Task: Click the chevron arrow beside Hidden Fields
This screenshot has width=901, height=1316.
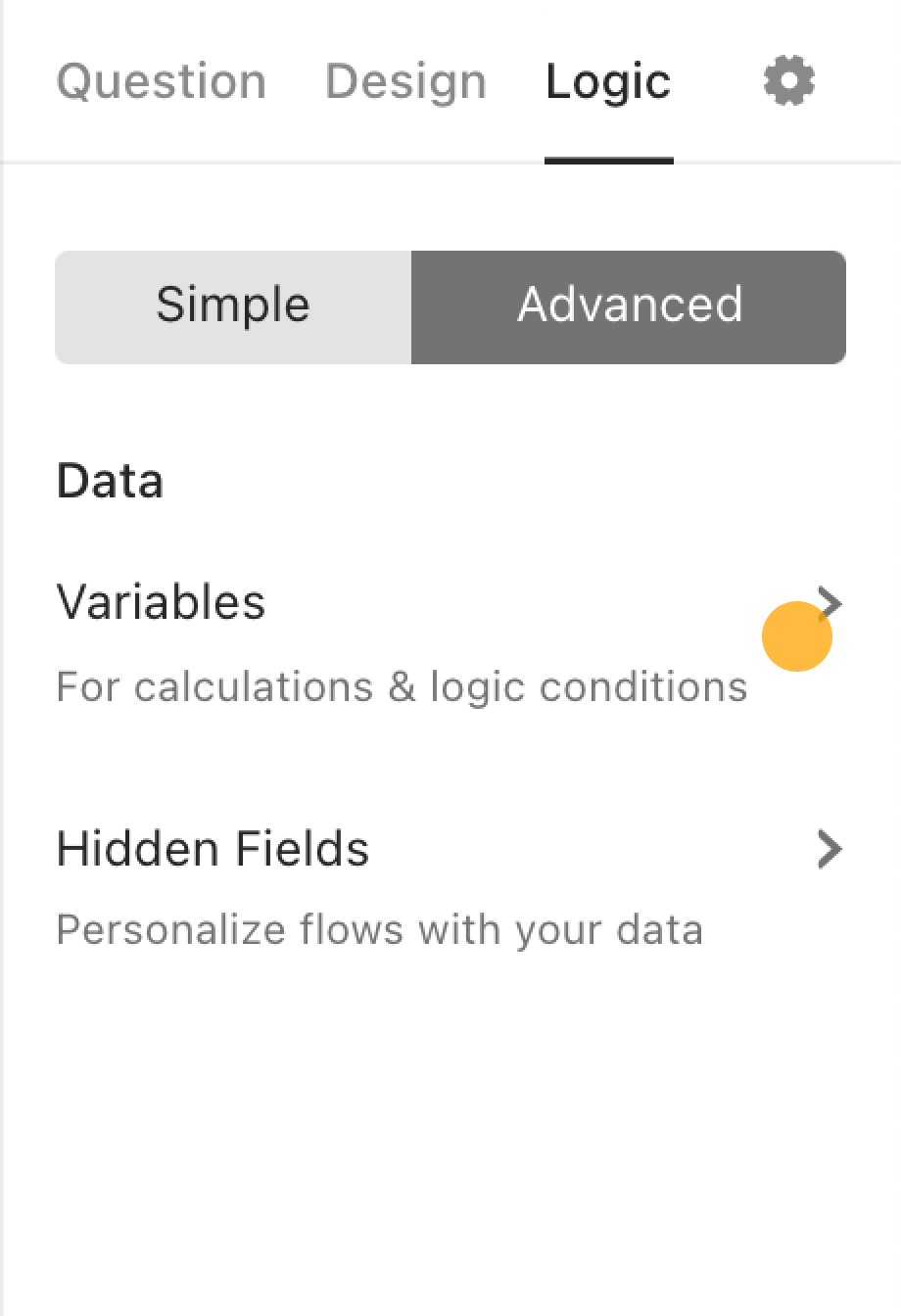Action: (x=830, y=849)
